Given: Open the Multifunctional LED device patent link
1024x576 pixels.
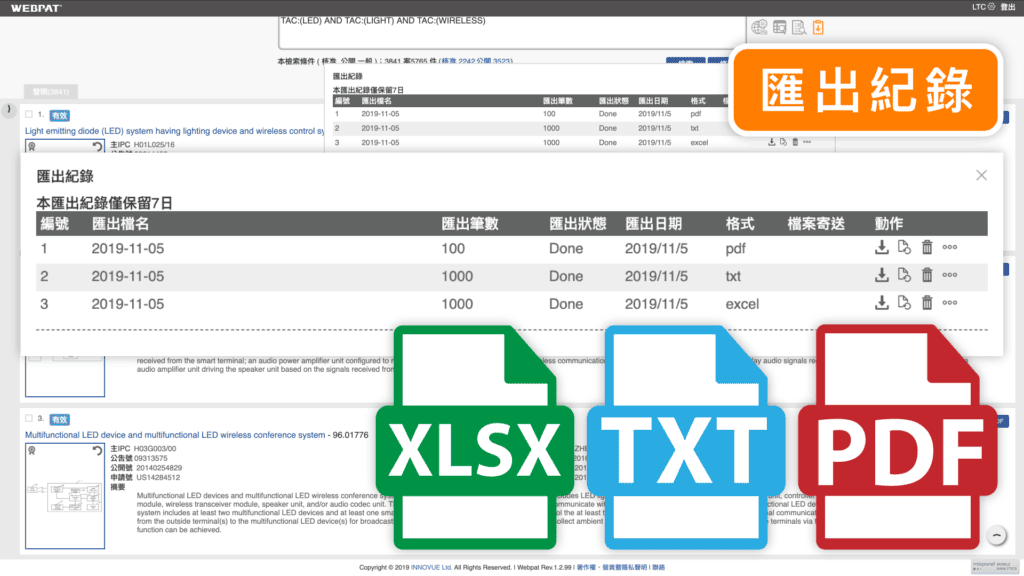Looking at the screenshot, I should click(174, 435).
